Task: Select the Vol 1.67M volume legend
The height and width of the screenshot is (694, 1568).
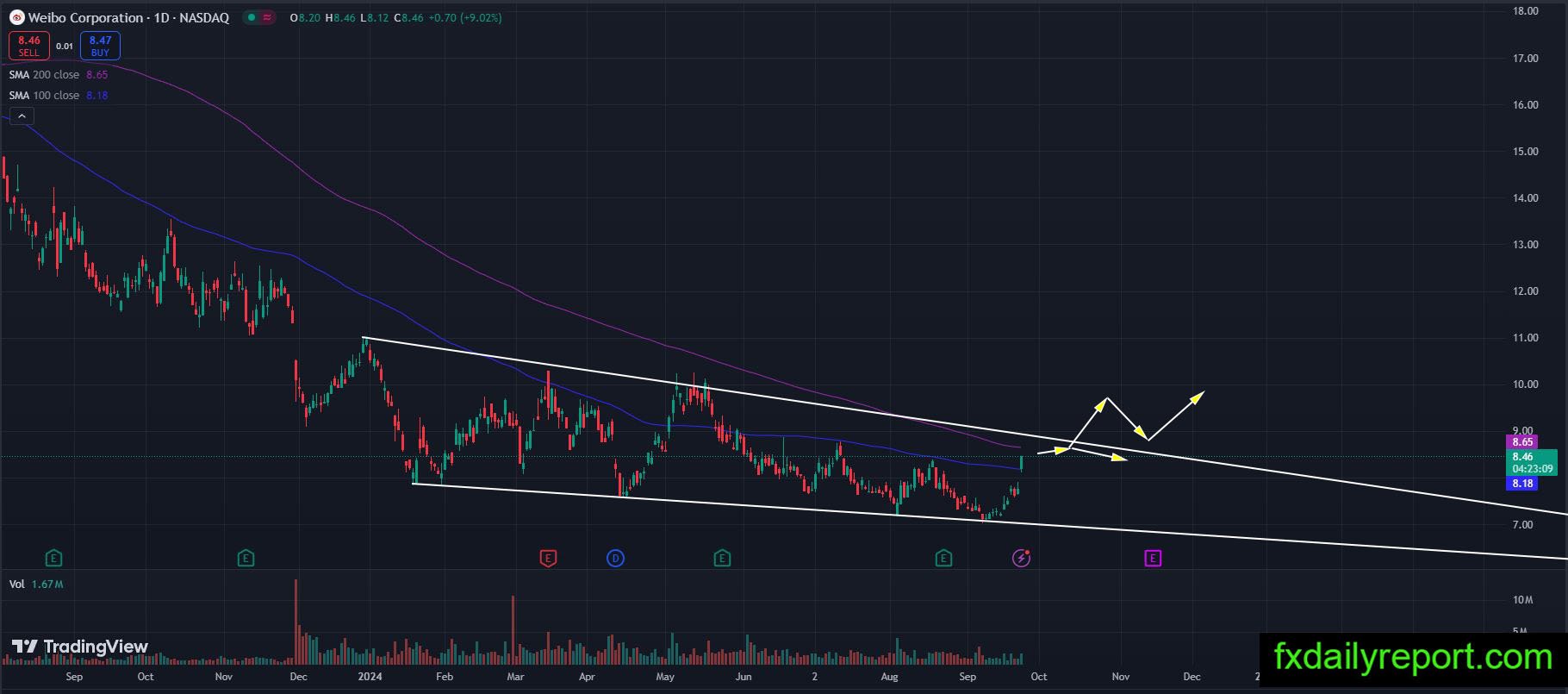Action: click(36, 585)
